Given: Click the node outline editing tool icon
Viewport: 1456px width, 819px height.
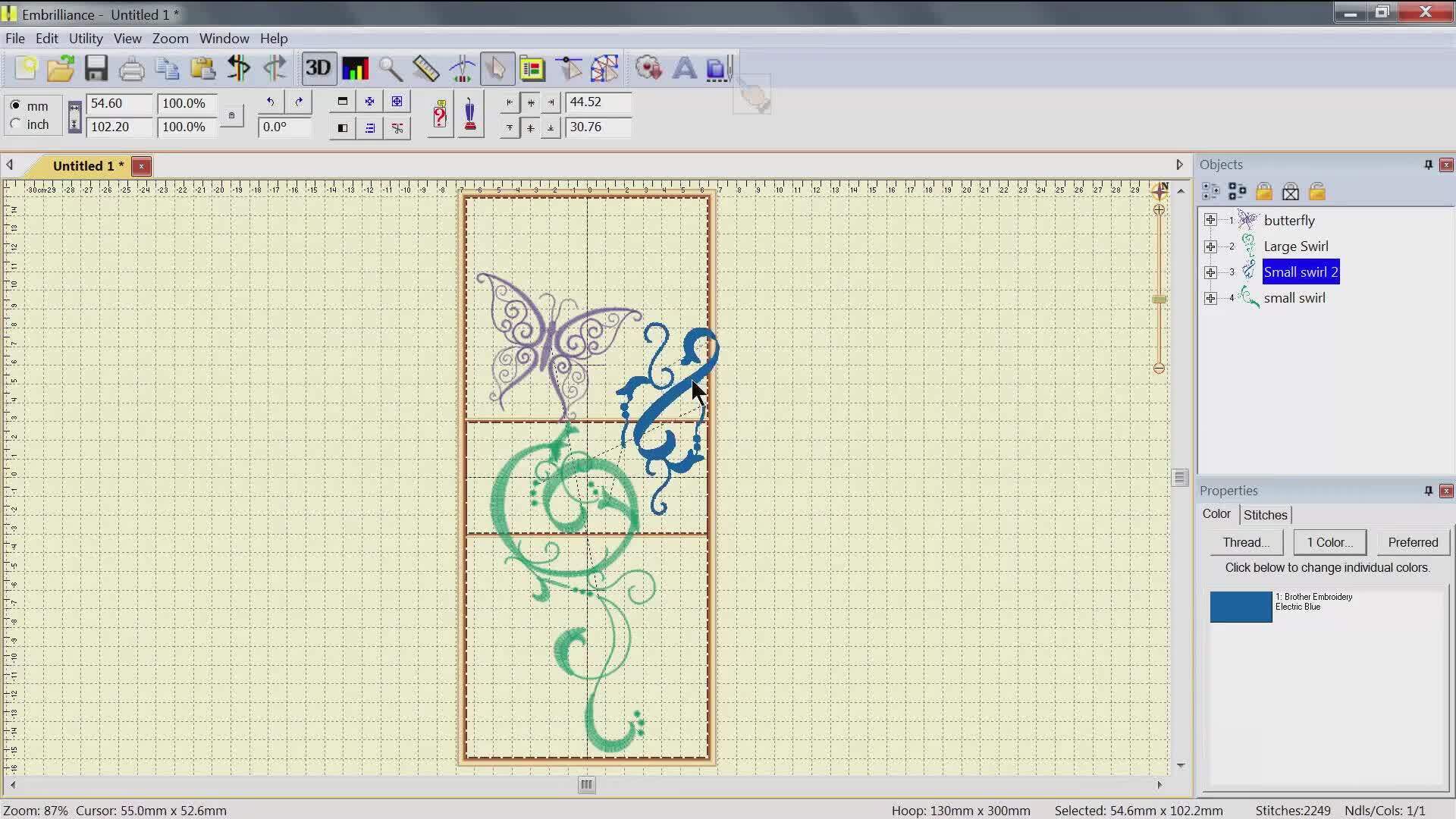Looking at the screenshot, I should [604, 69].
